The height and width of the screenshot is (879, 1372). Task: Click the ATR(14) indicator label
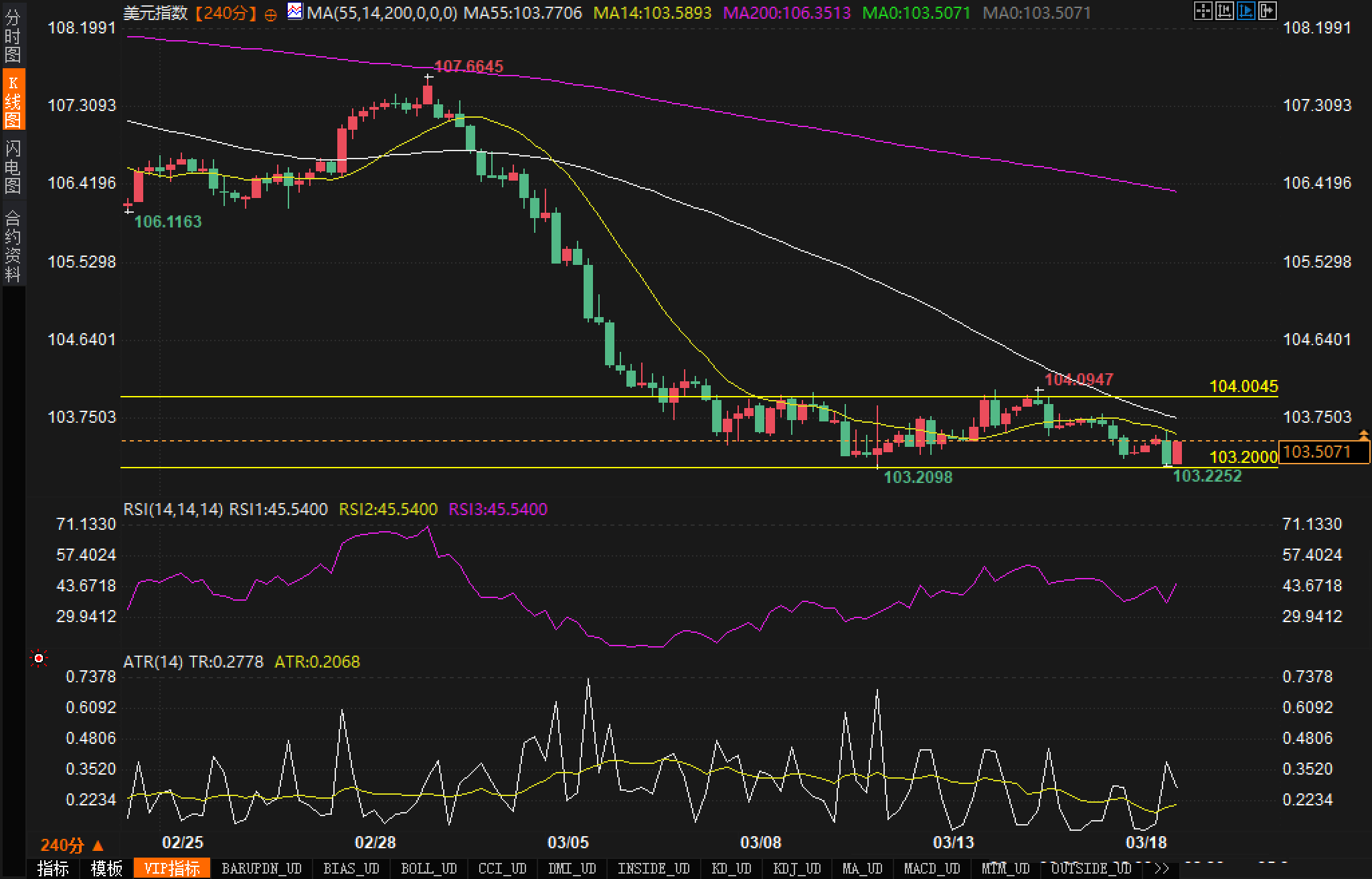click(x=153, y=662)
